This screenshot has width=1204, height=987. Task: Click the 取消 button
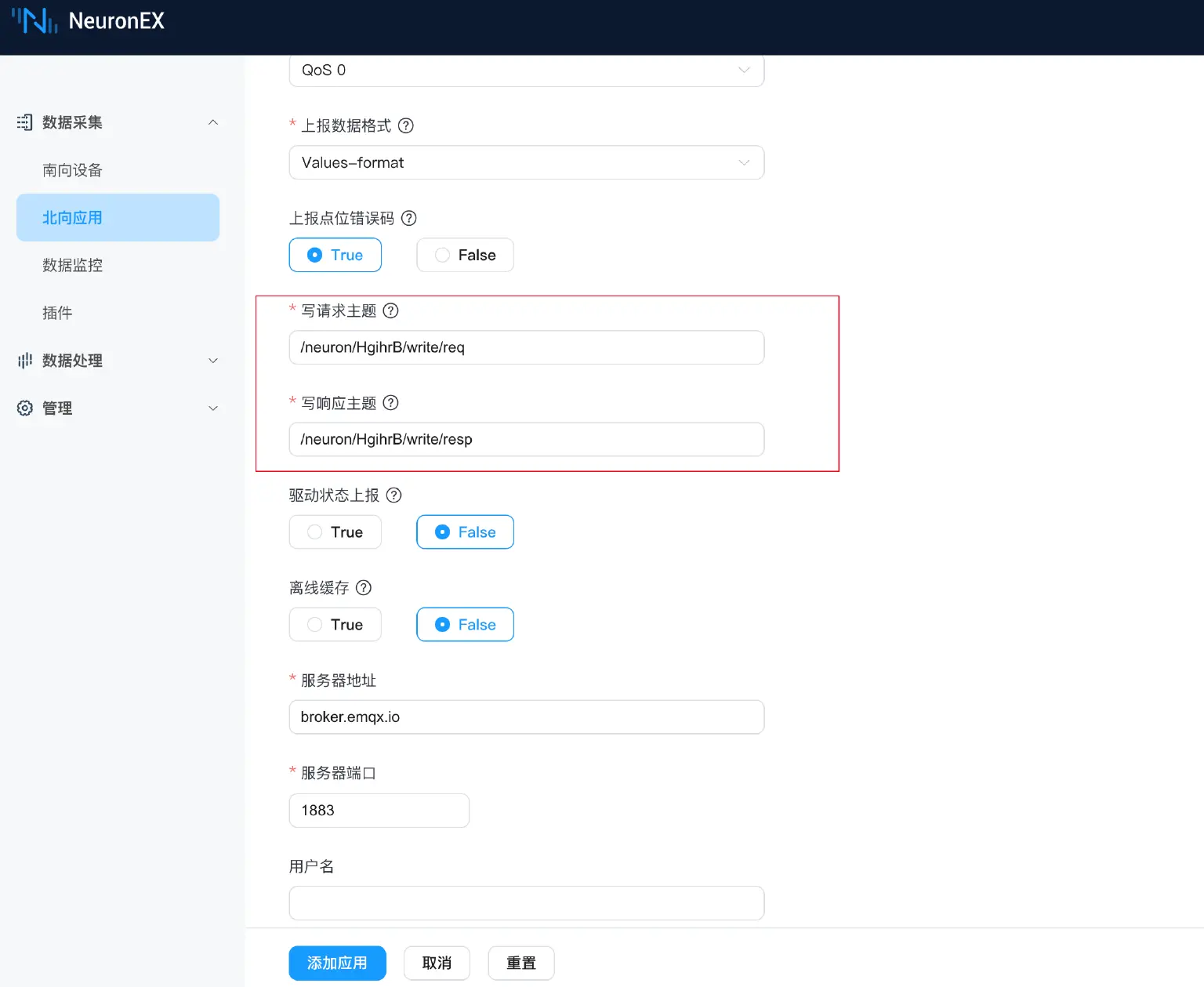click(x=437, y=963)
